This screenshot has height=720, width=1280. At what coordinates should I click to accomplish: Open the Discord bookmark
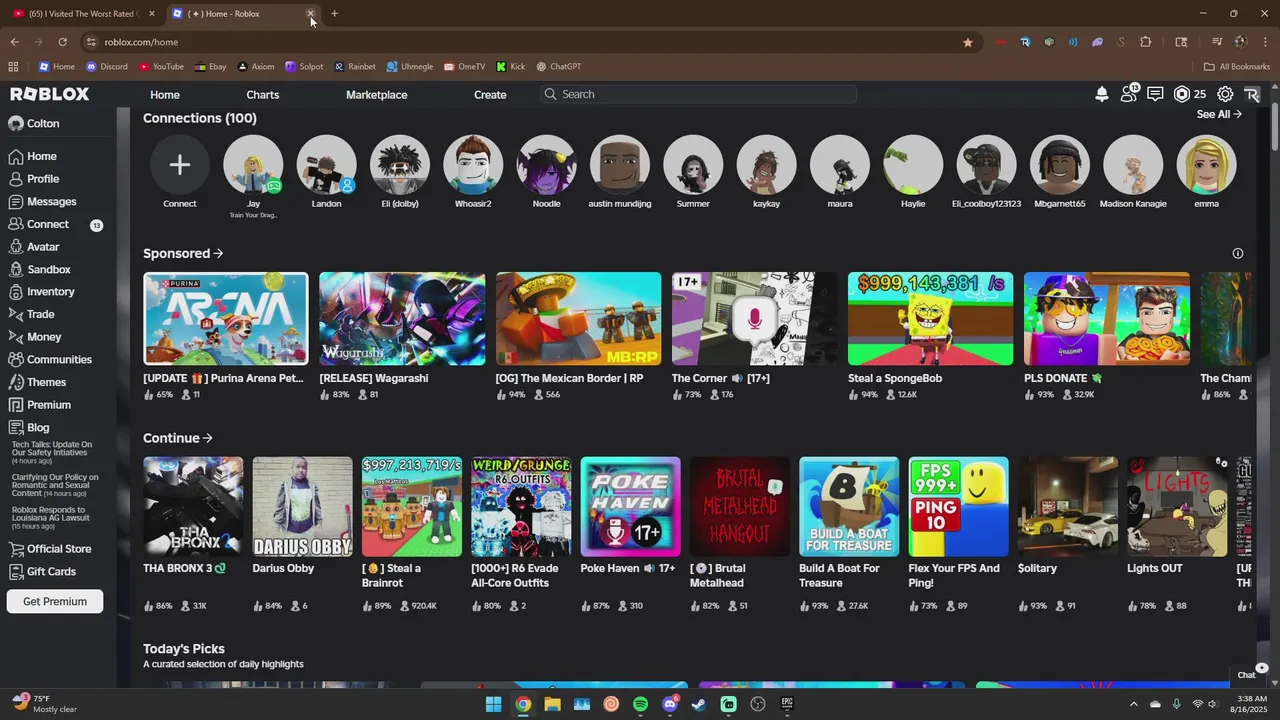(107, 67)
